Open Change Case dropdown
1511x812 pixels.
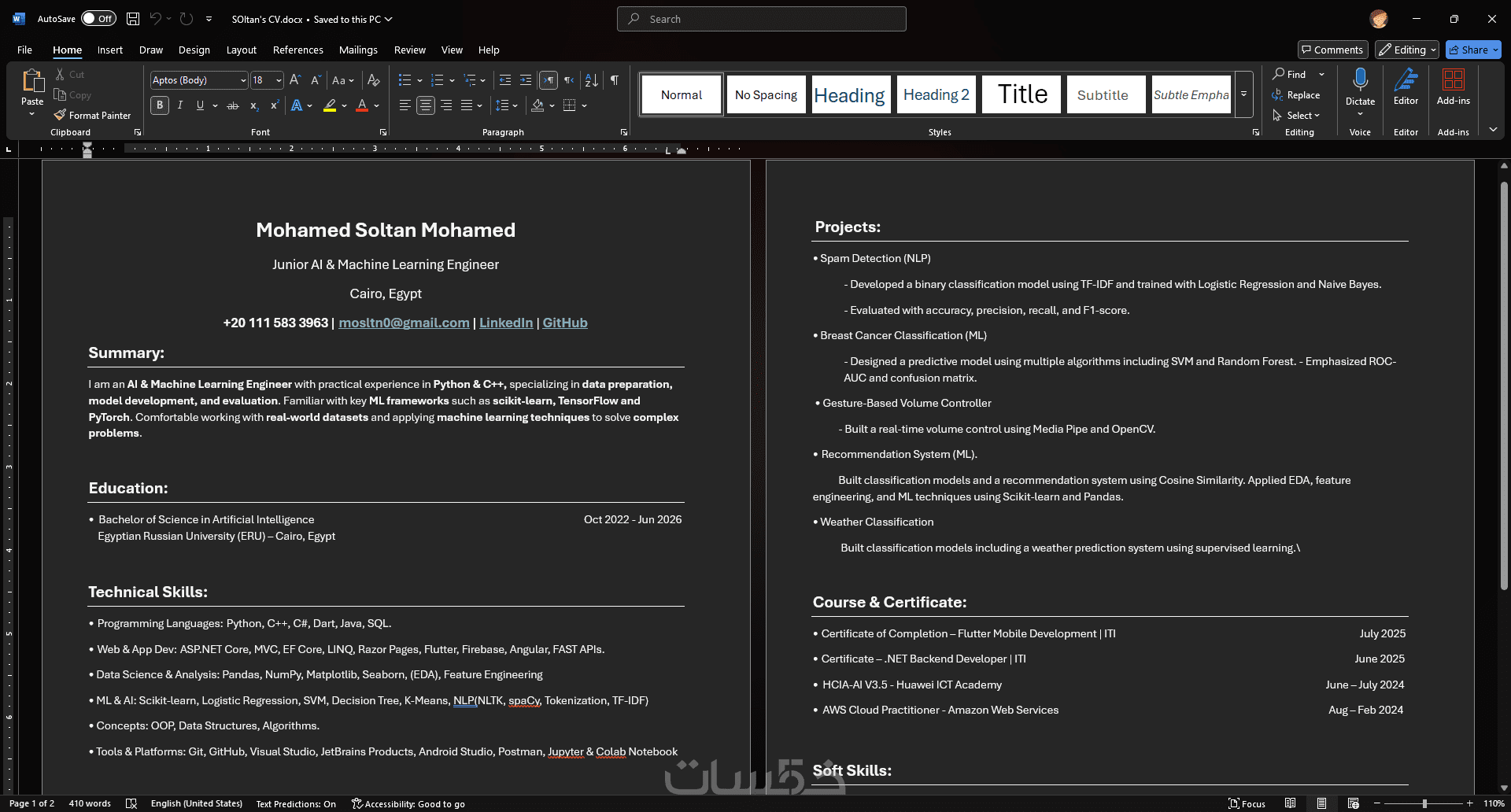pos(342,80)
